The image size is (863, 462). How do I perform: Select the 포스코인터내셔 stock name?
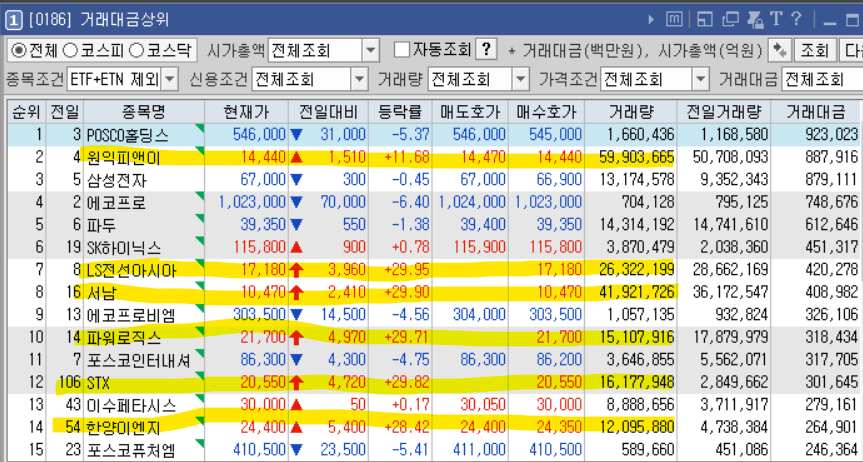click(x=138, y=361)
